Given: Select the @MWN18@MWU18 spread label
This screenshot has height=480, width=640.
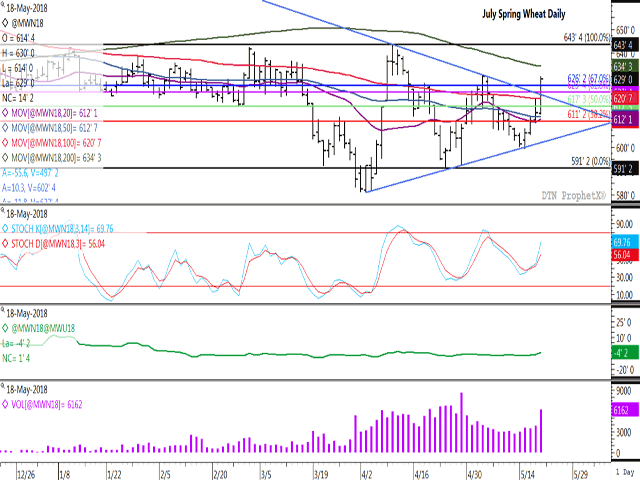Looking at the screenshot, I should [43, 329].
